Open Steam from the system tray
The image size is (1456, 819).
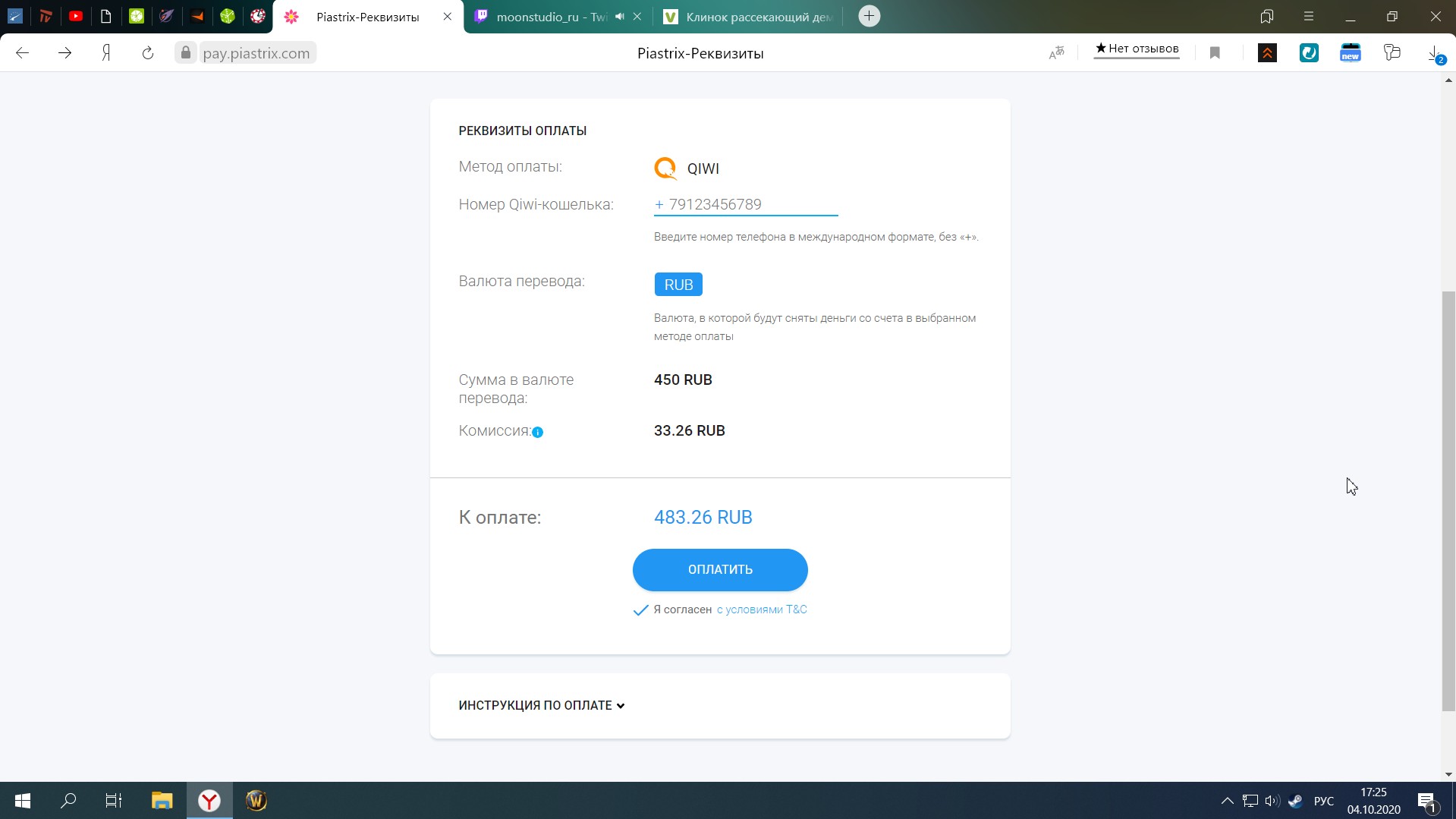click(x=1295, y=801)
